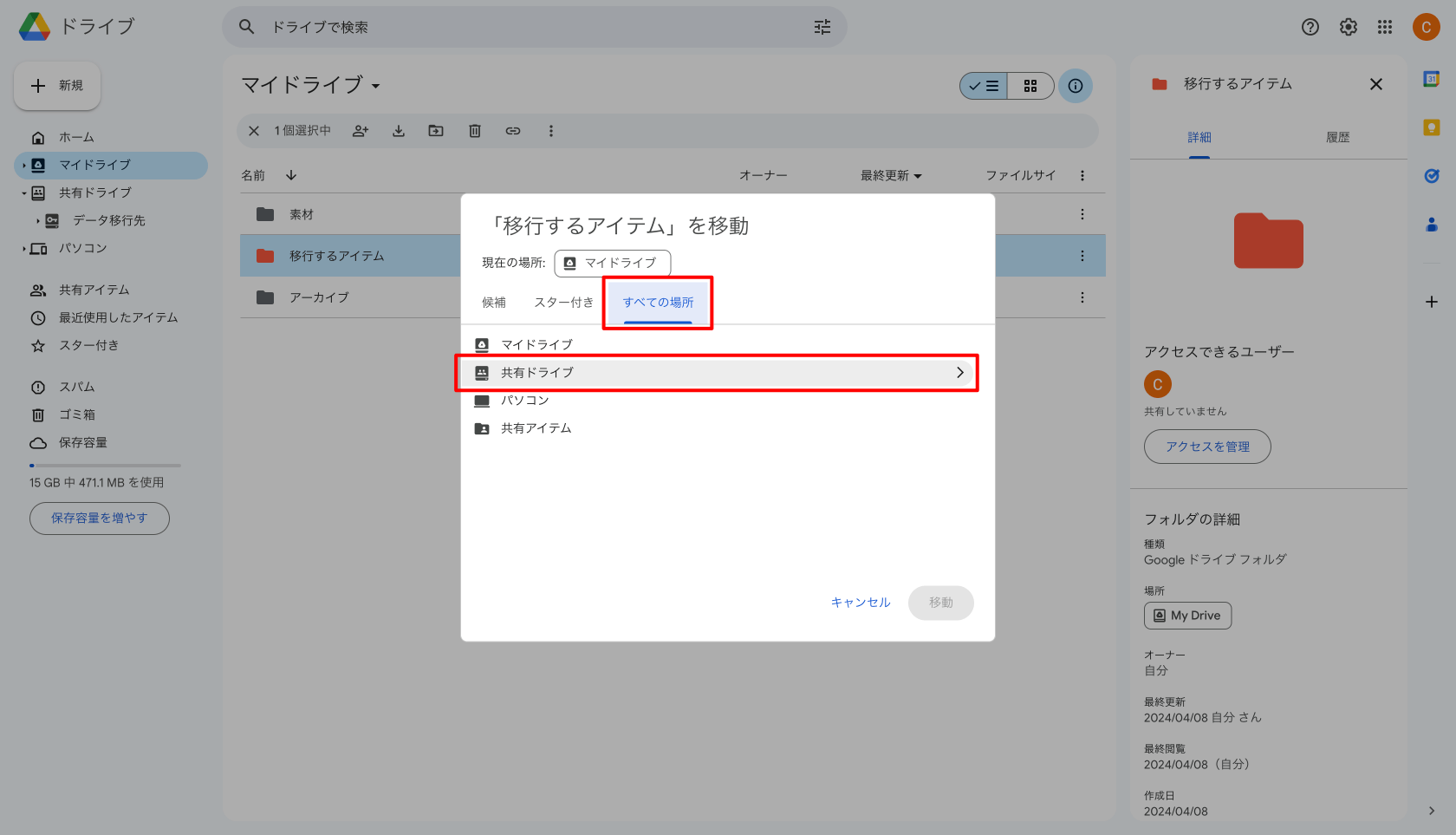Click 保存容量を増やす button
Screen dimensions: 1456x835
click(100, 519)
